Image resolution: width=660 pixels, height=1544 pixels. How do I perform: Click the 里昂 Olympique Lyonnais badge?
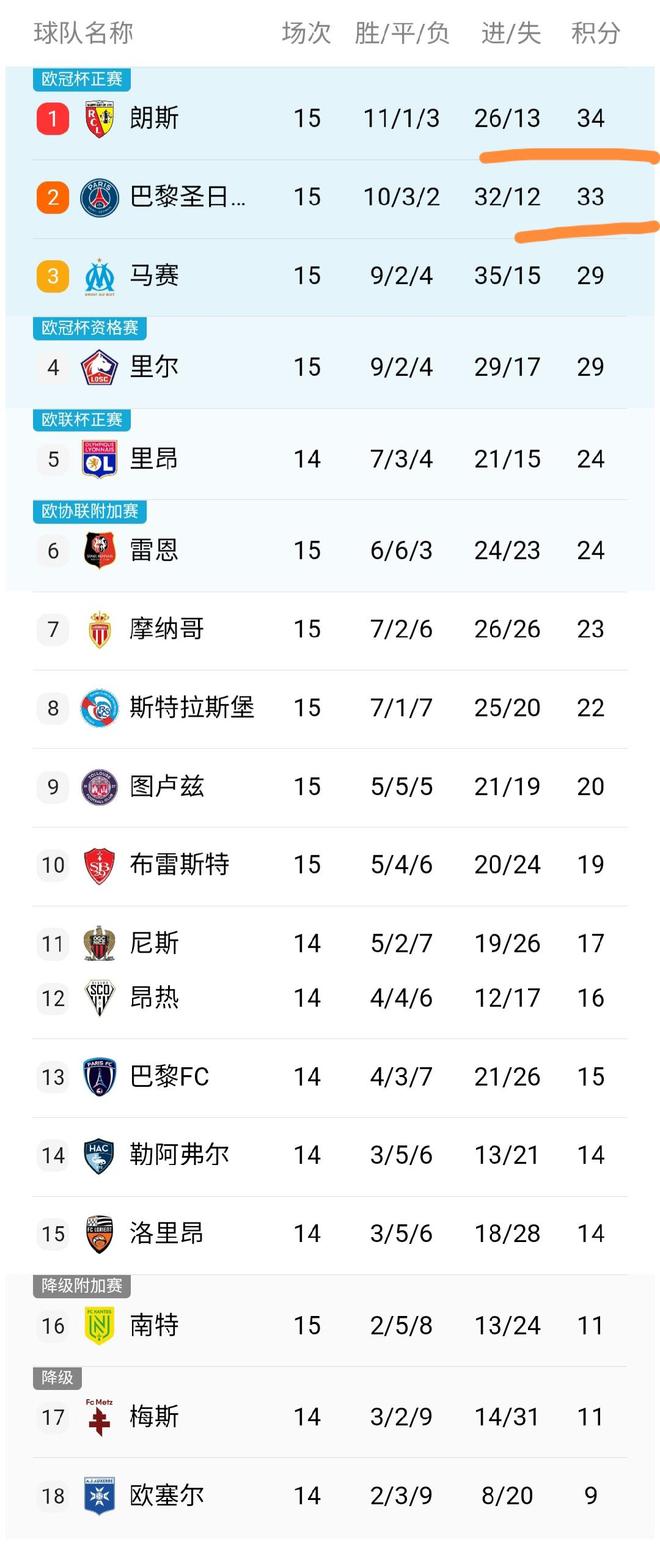click(98, 458)
